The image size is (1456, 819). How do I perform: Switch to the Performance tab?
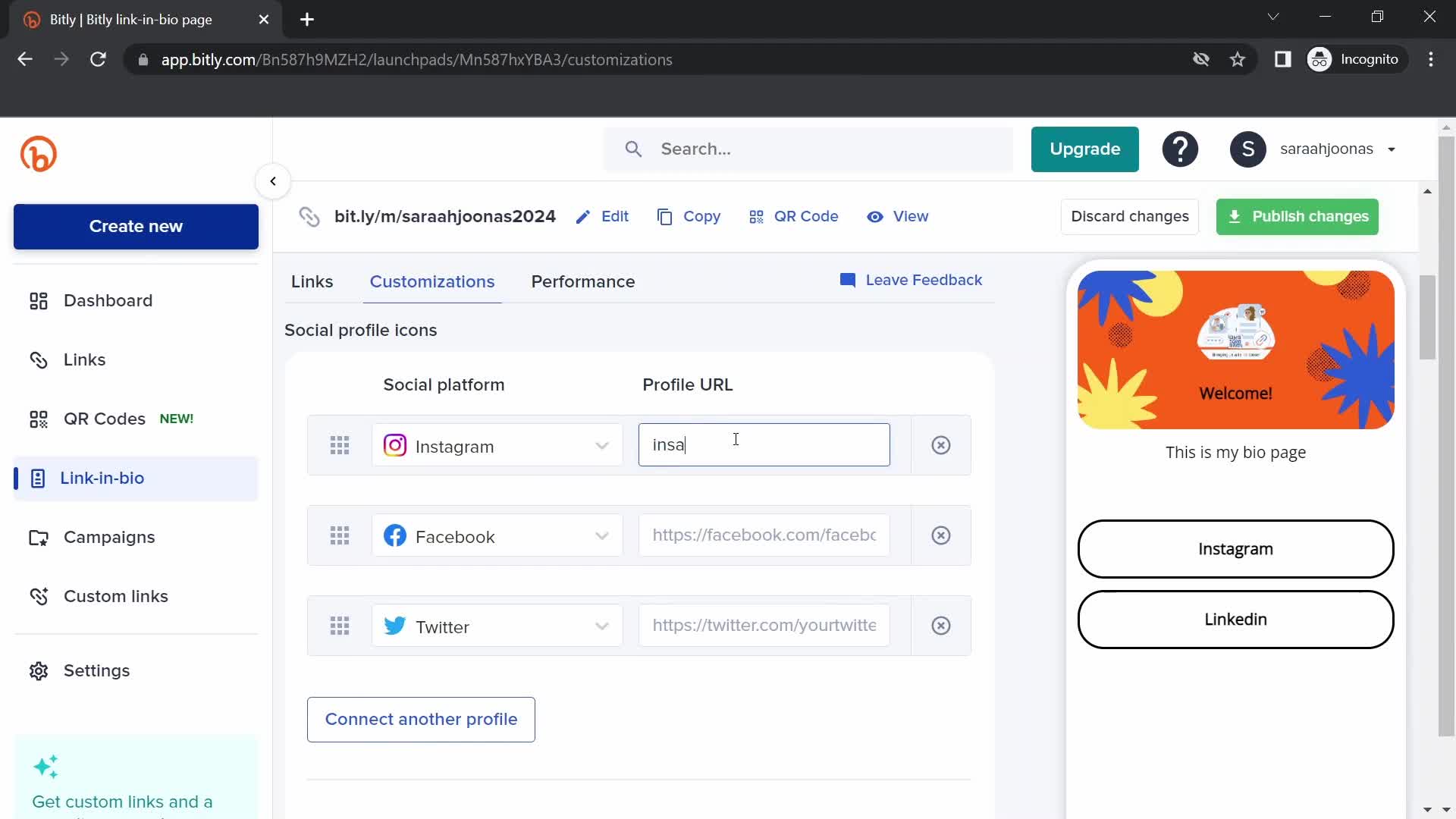[x=583, y=281]
